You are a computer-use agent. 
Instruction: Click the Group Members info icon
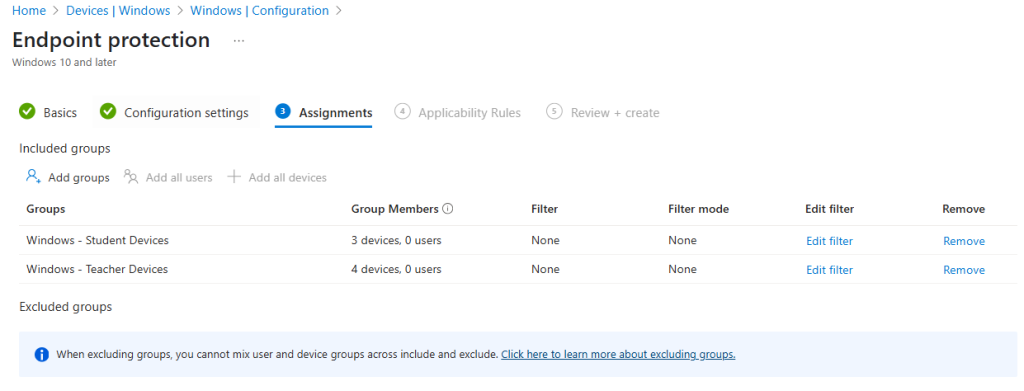tap(447, 209)
